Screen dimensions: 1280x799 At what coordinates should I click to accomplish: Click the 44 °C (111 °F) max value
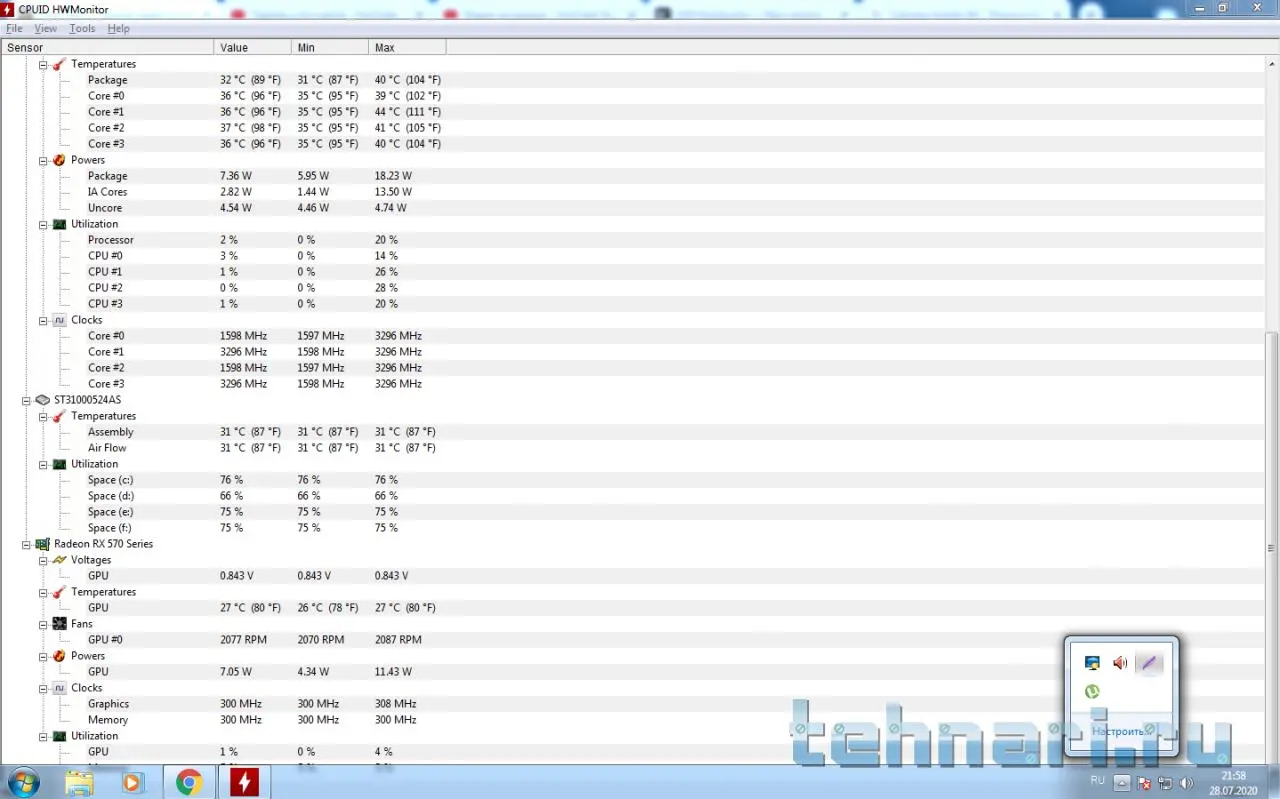pos(408,112)
